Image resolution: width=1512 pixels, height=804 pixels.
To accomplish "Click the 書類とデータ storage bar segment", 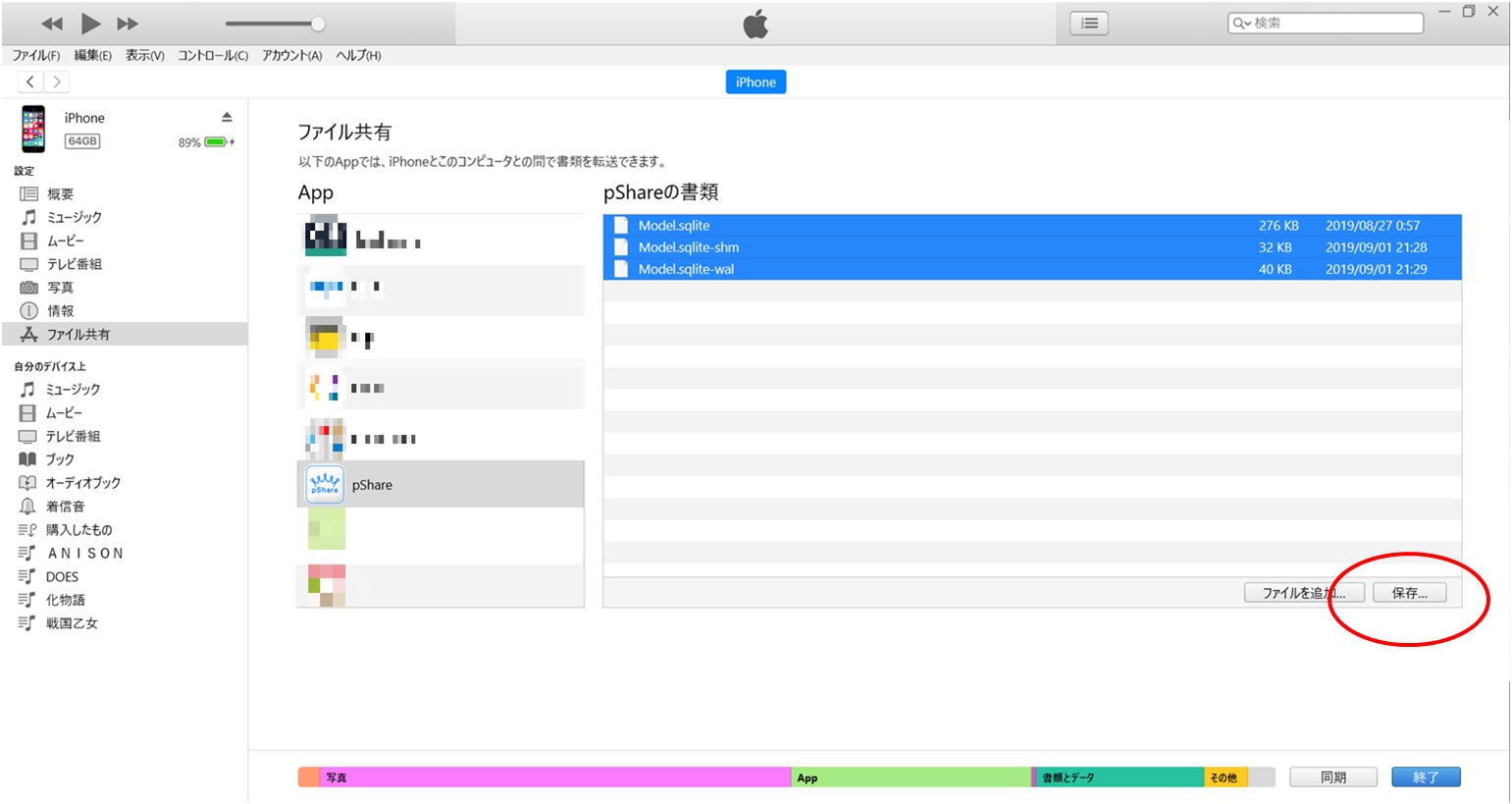I will click(1120, 777).
